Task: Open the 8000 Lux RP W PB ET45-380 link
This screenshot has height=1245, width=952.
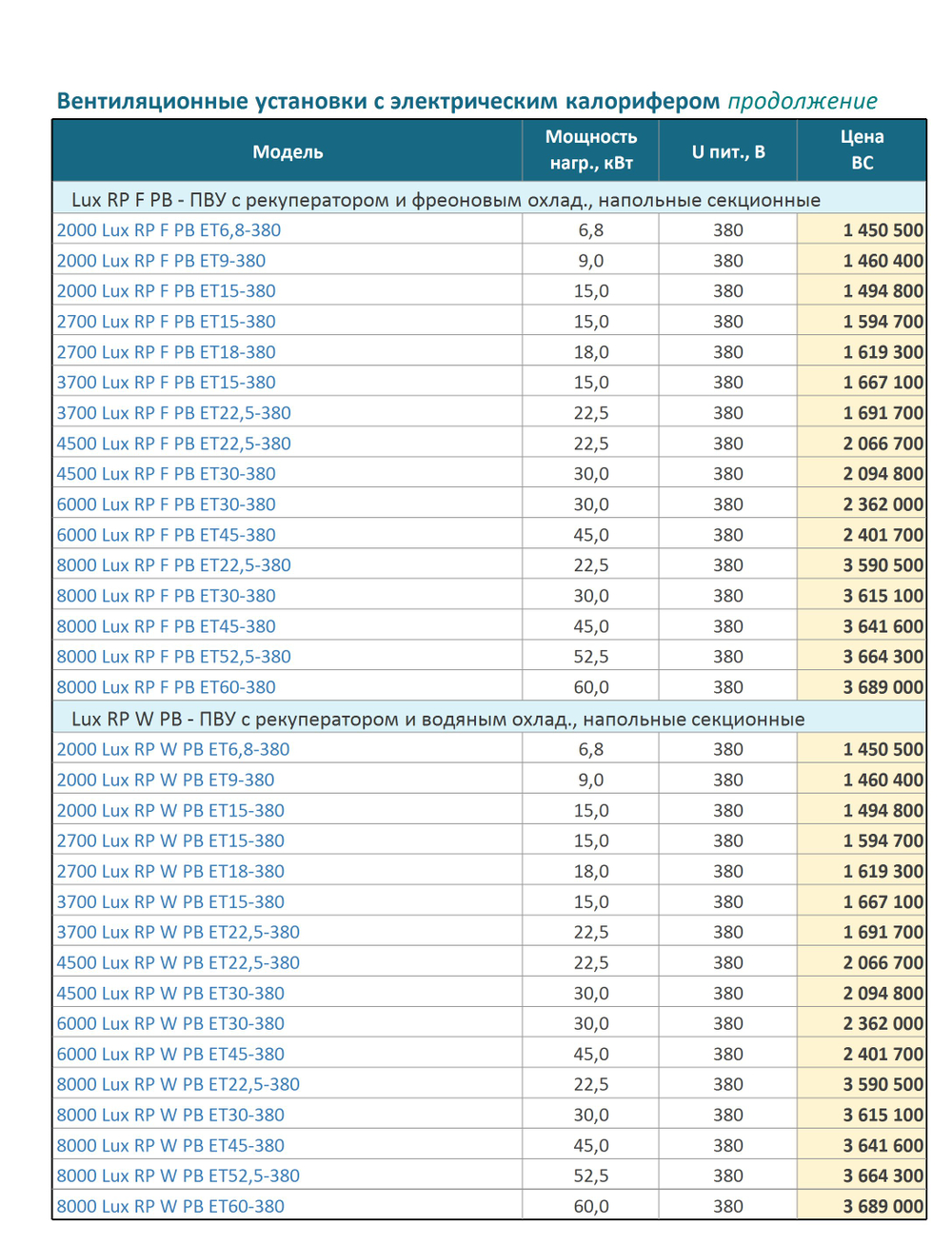Action: (x=170, y=1145)
